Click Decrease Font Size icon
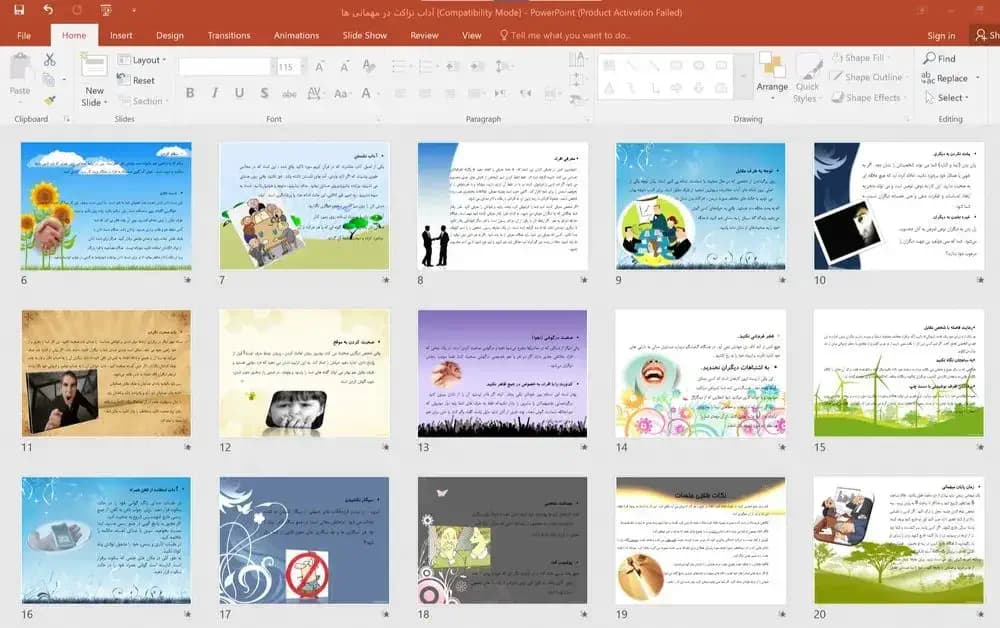Viewport: 1000px width, 628px height. [x=344, y=66]
